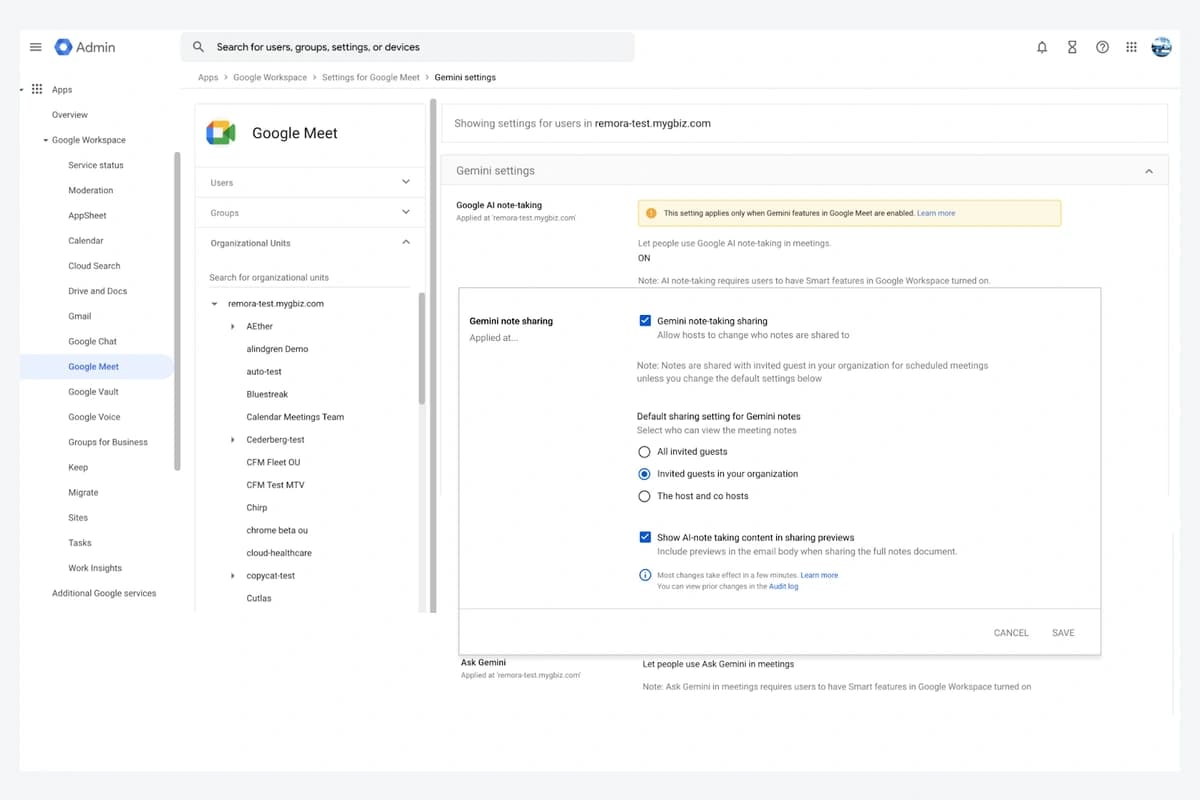Image resolution: width=1200 pixels, height=800 pixels.
Task: Click the Apps grid icon in sidebar
Action: click(x=37, y=89)
